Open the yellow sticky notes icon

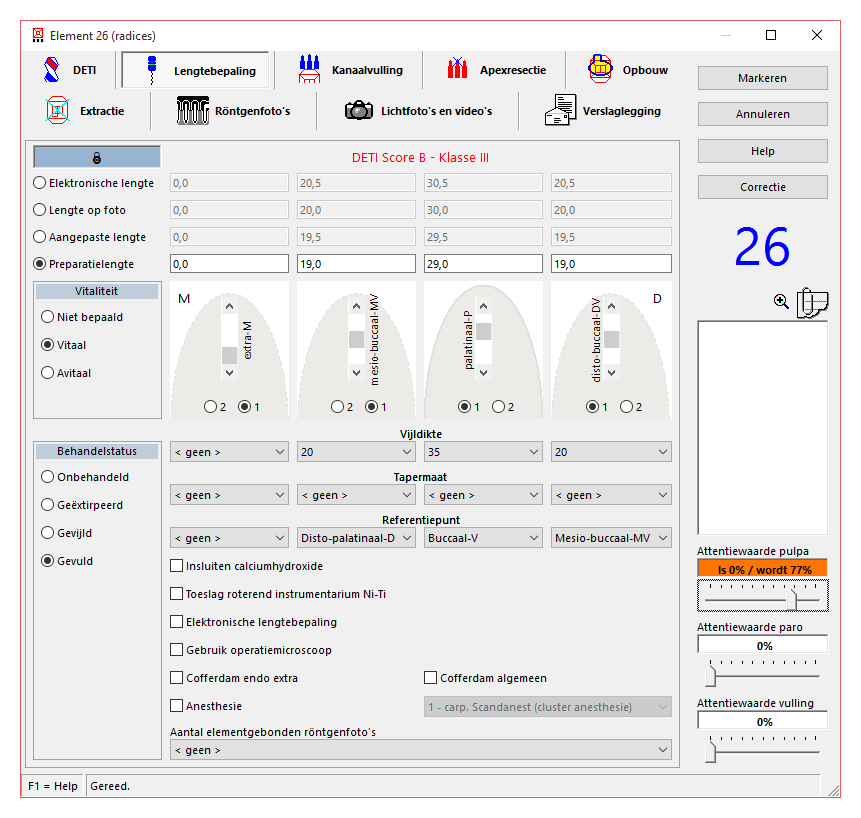point(812,302)
